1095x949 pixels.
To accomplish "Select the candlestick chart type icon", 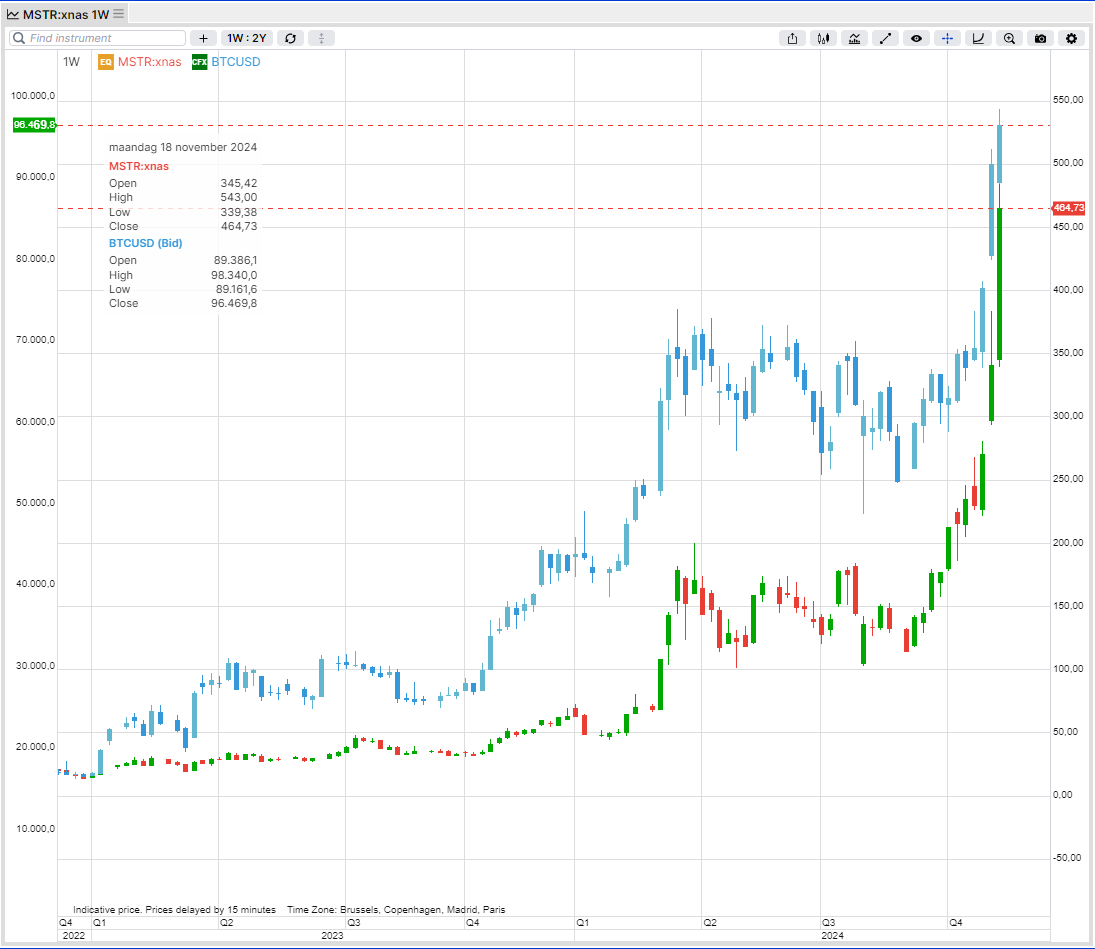I will (823, 38).
